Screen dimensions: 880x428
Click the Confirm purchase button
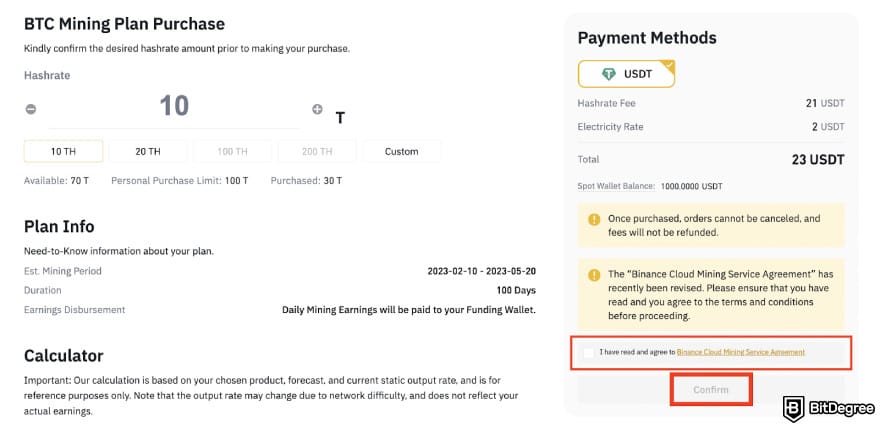[x=711, y=390]
